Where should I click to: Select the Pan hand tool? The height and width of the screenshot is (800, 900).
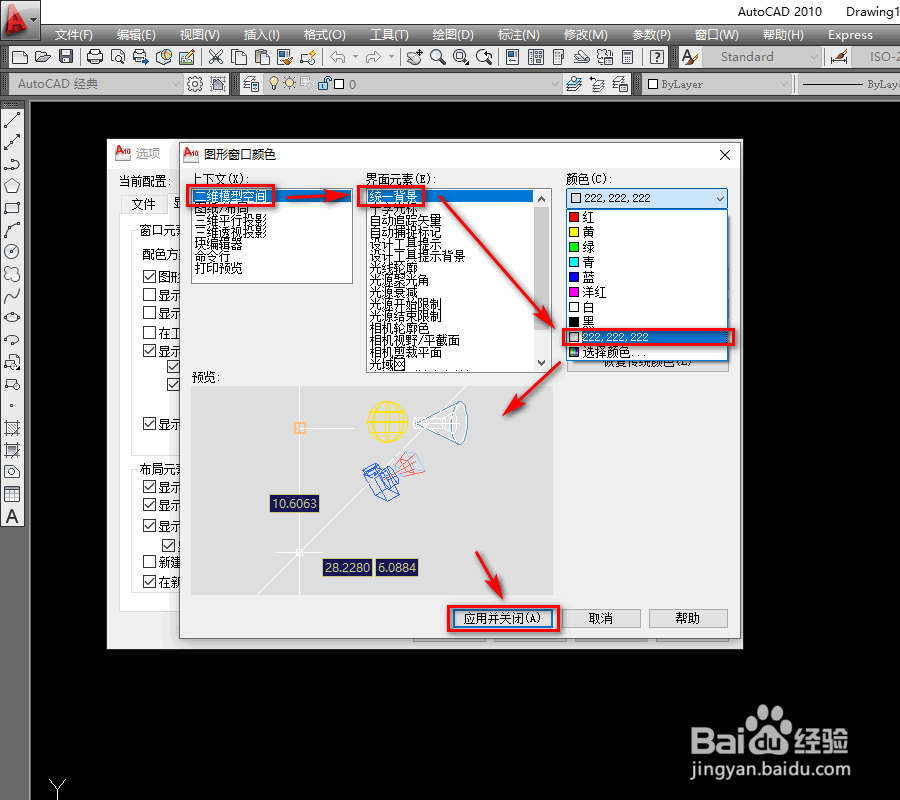[x=414, y=57]
